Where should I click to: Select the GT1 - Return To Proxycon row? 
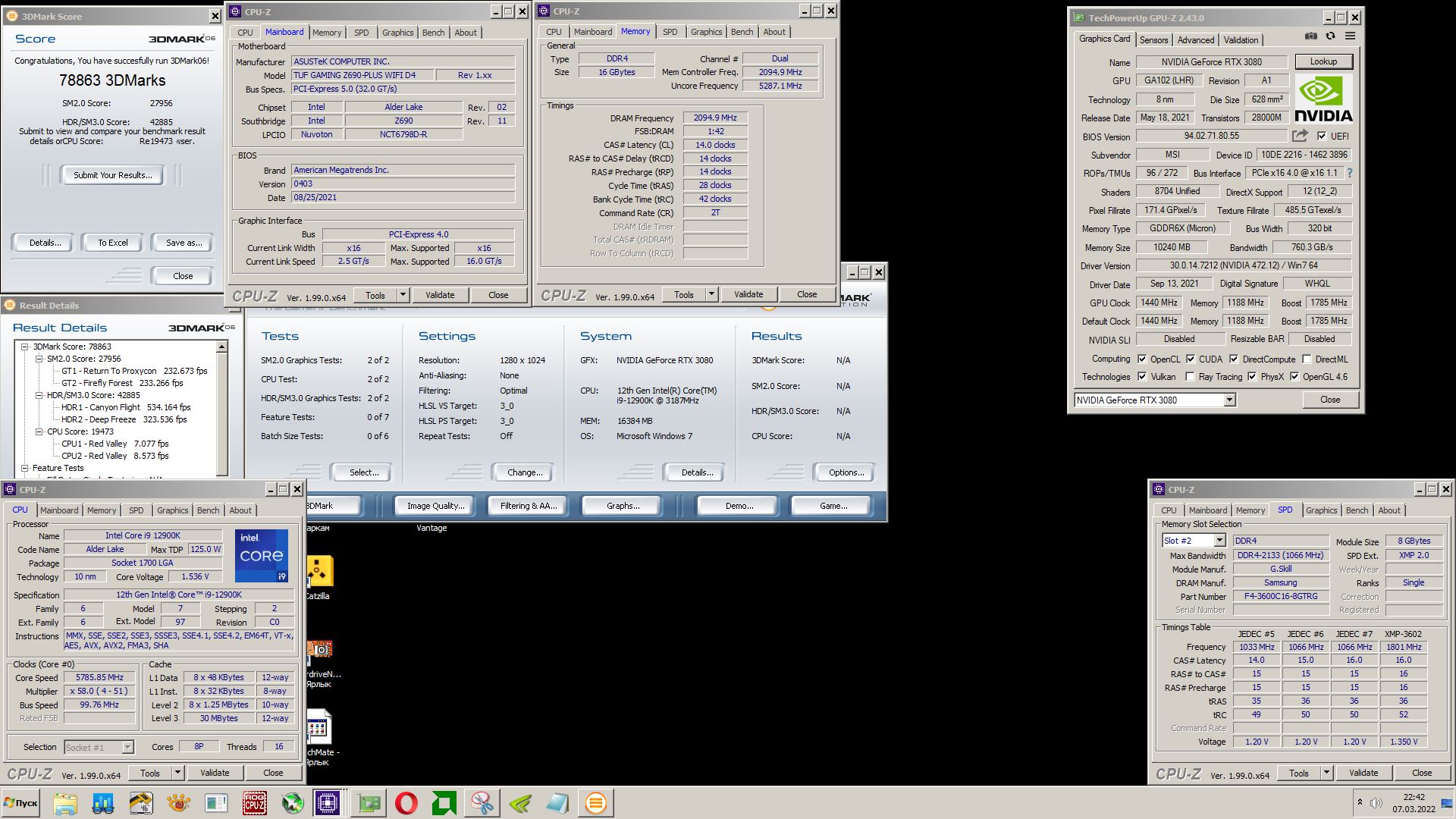point(134,371)
